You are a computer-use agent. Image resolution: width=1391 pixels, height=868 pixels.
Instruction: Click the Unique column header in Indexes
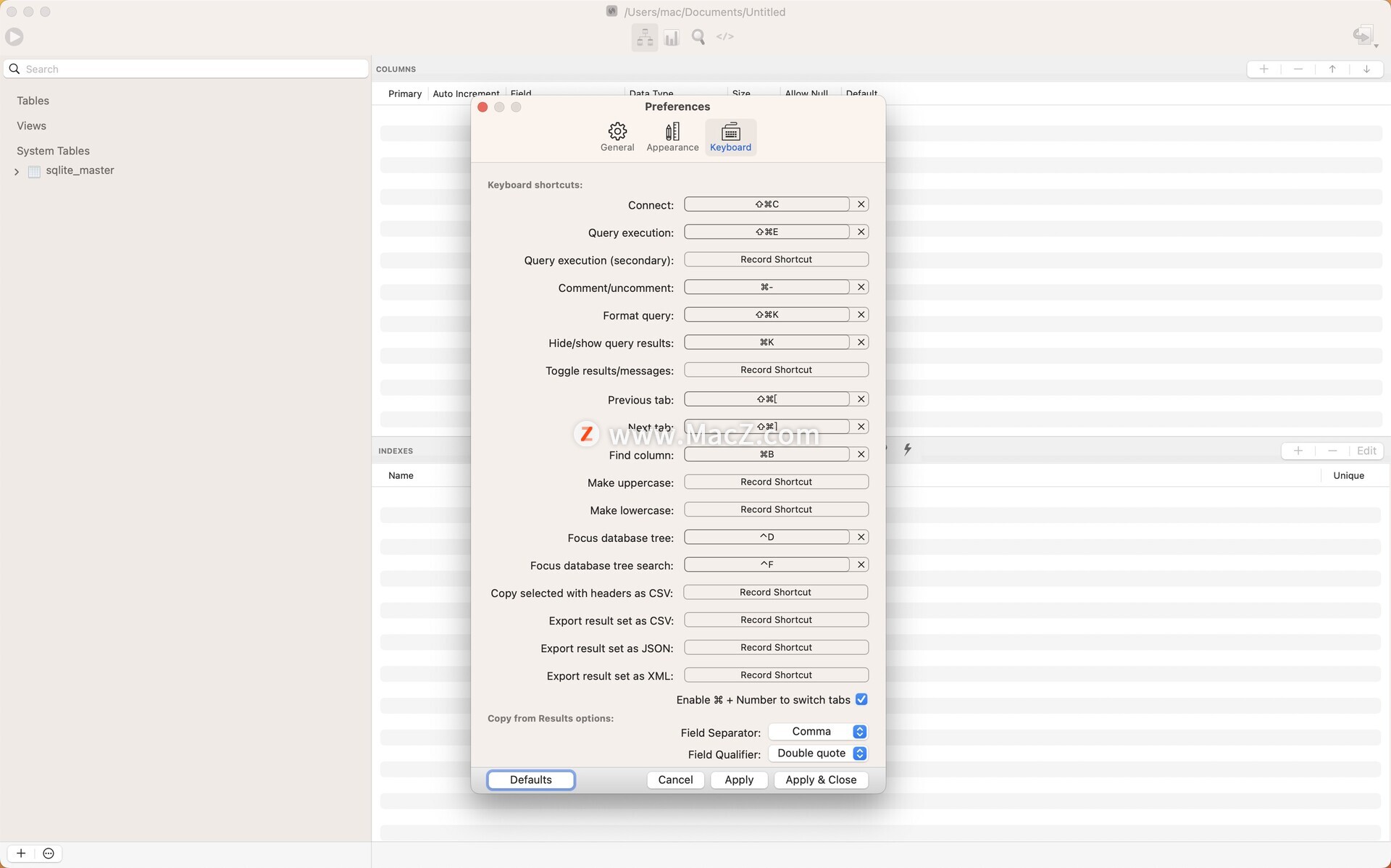tap(1348, 475)
